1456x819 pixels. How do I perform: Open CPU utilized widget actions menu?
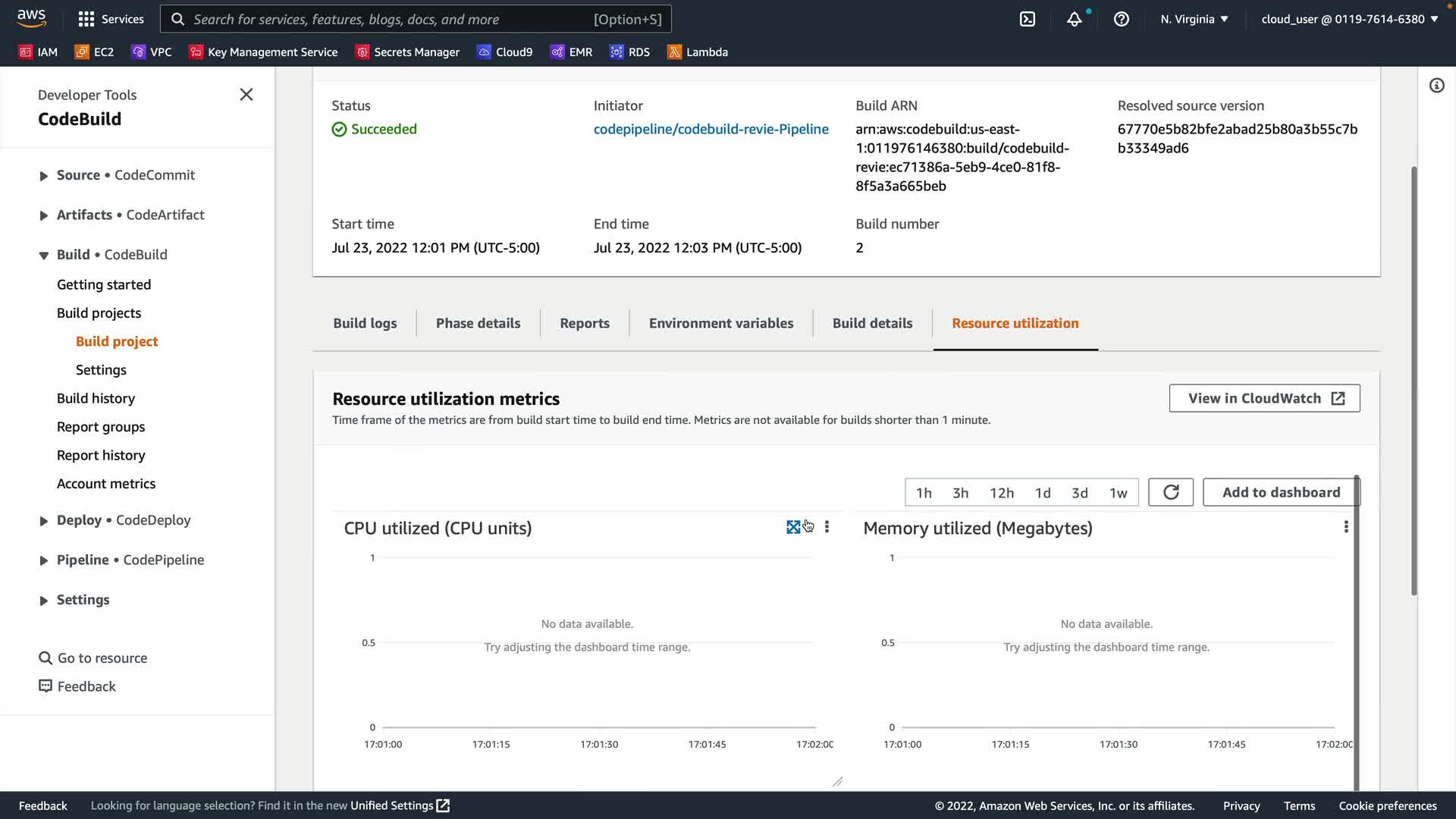[827, 527]
